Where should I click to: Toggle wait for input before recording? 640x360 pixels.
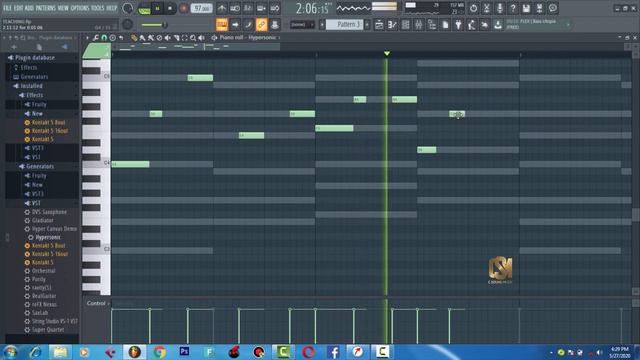(x=235, y=8)
